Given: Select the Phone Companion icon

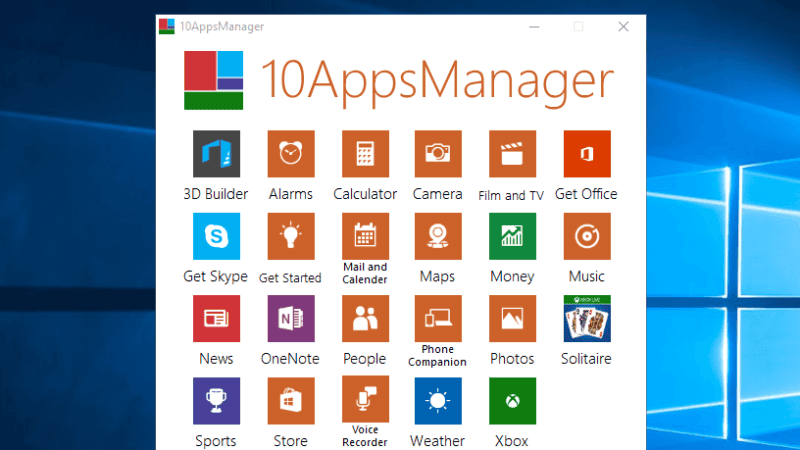Looking at the screenshot, I should (438, 318).
